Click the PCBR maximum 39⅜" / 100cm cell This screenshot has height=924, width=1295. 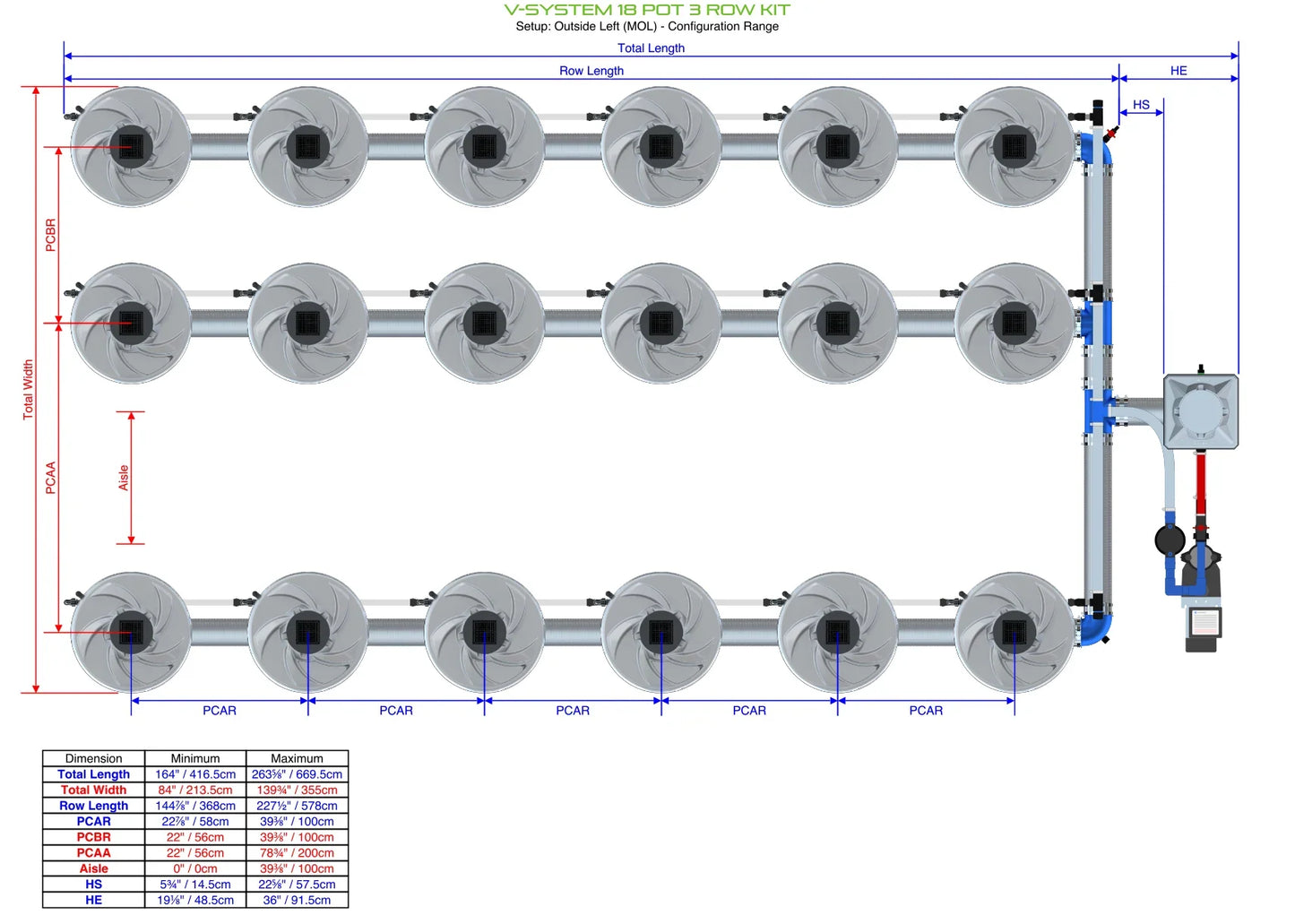pyautogui.click(x=297, y=837)
